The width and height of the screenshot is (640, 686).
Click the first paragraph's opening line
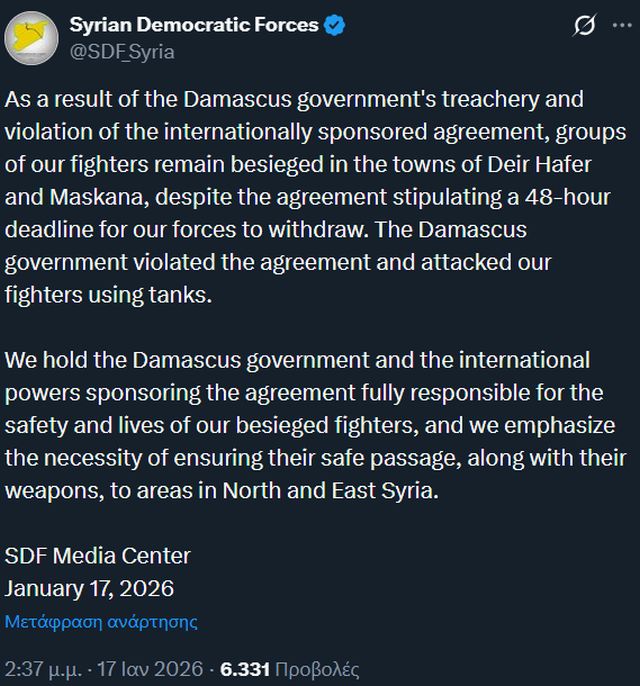294,101
